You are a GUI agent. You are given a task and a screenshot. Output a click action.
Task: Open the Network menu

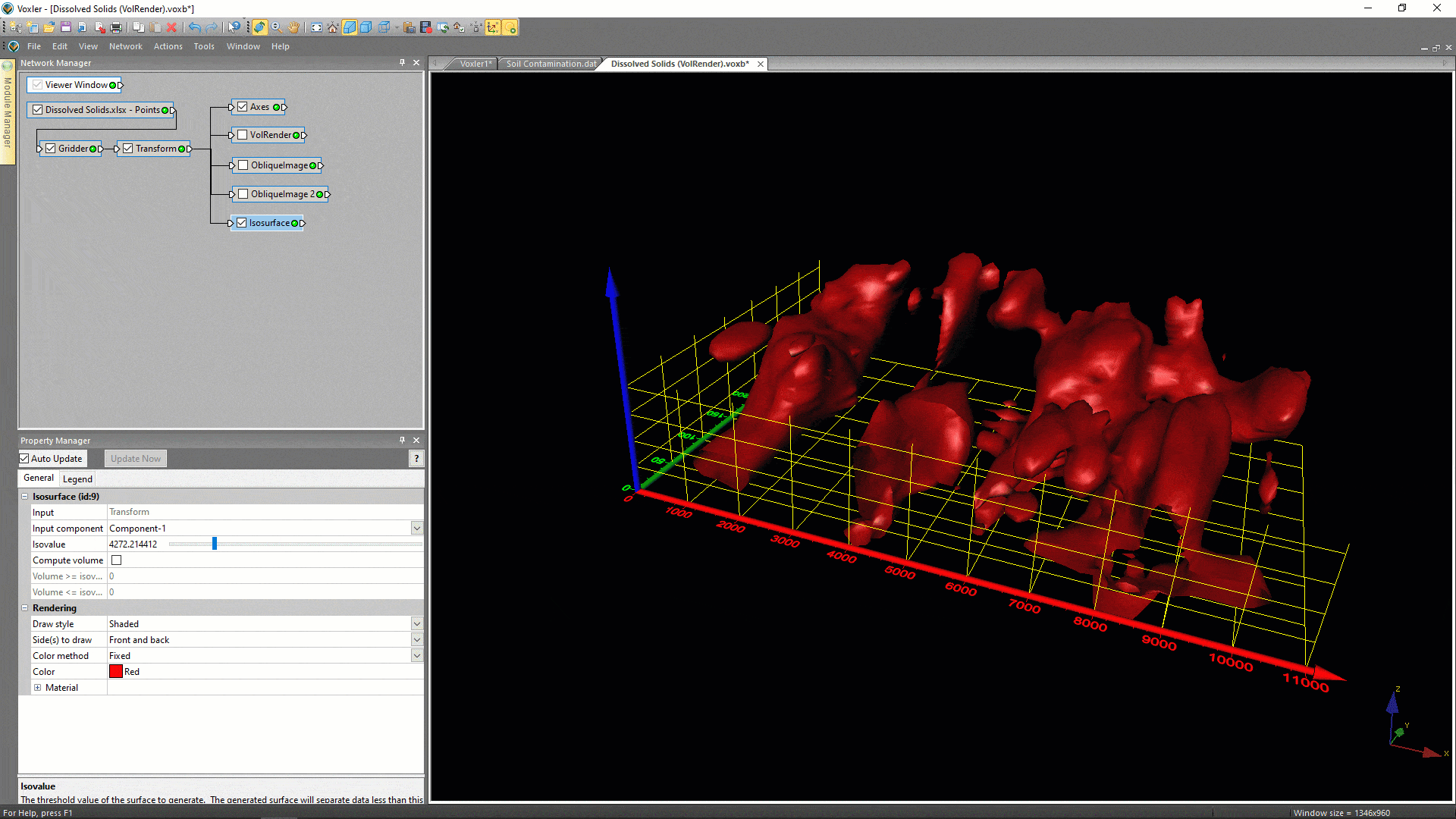point(125,46)
